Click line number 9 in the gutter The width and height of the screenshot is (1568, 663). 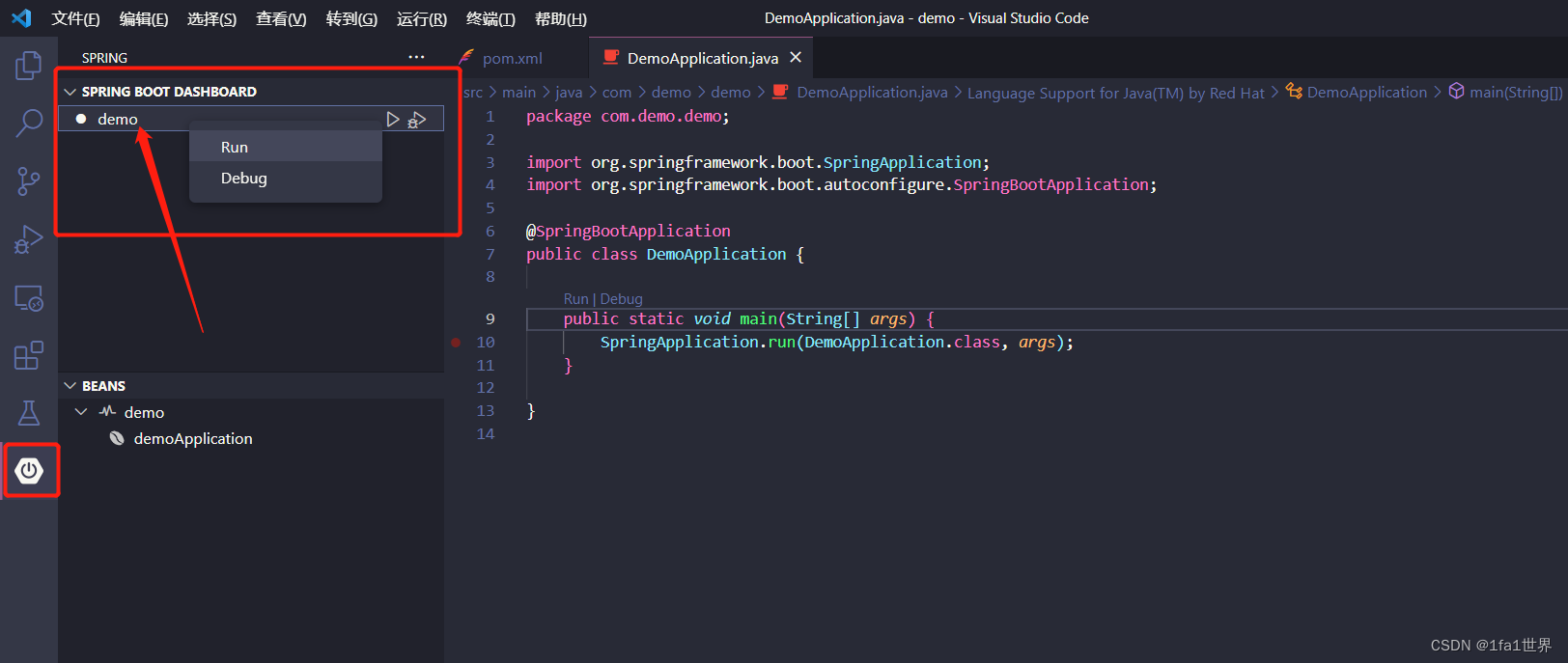click(x=490, y=318)
